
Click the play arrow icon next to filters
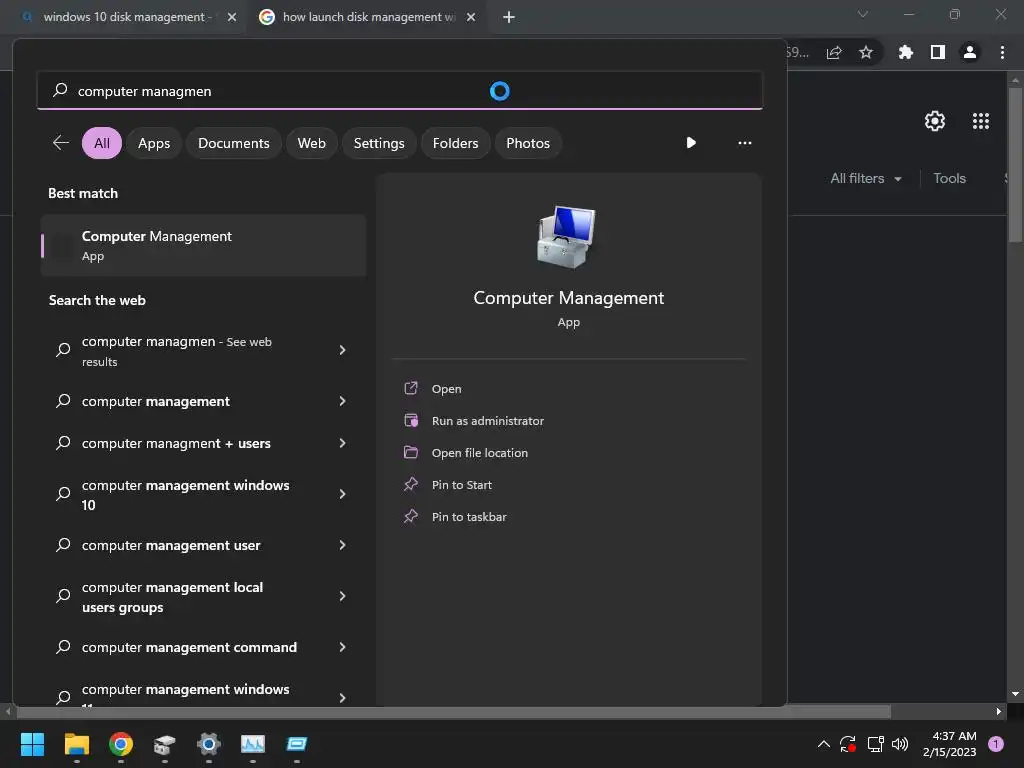point(691,142)
